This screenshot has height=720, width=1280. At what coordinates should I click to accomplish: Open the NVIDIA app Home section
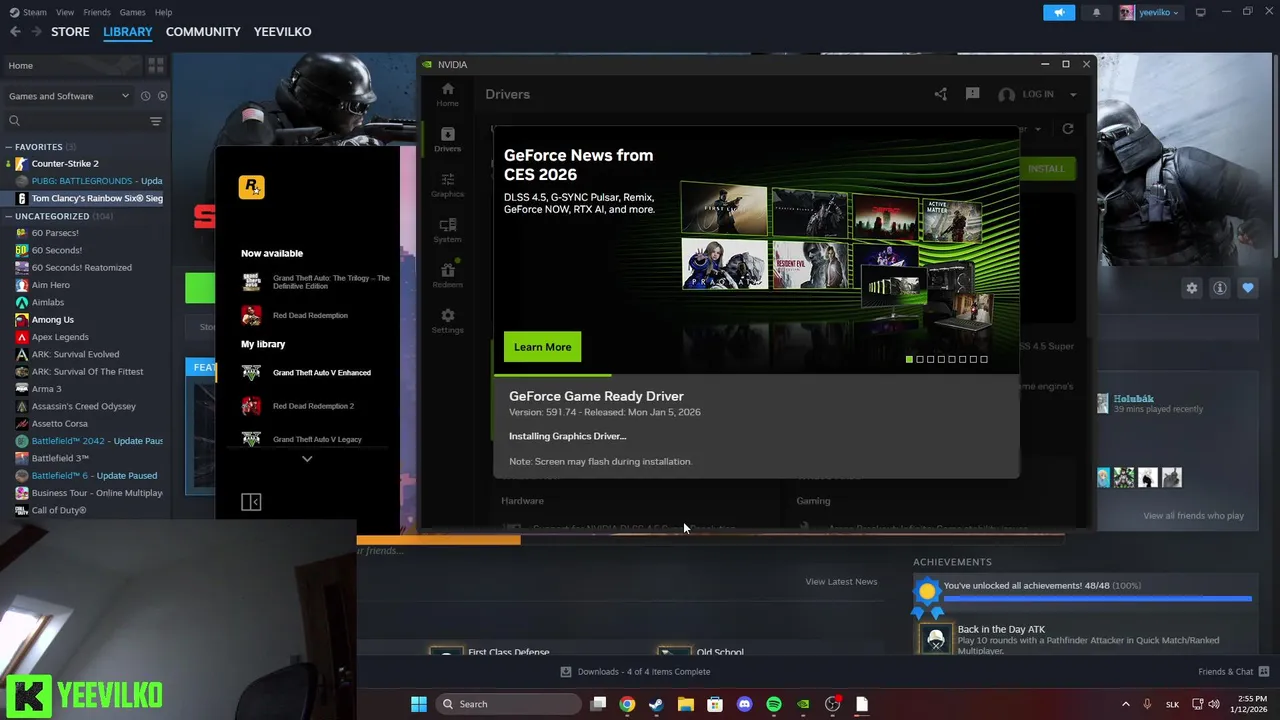click(x=447, y=94)
